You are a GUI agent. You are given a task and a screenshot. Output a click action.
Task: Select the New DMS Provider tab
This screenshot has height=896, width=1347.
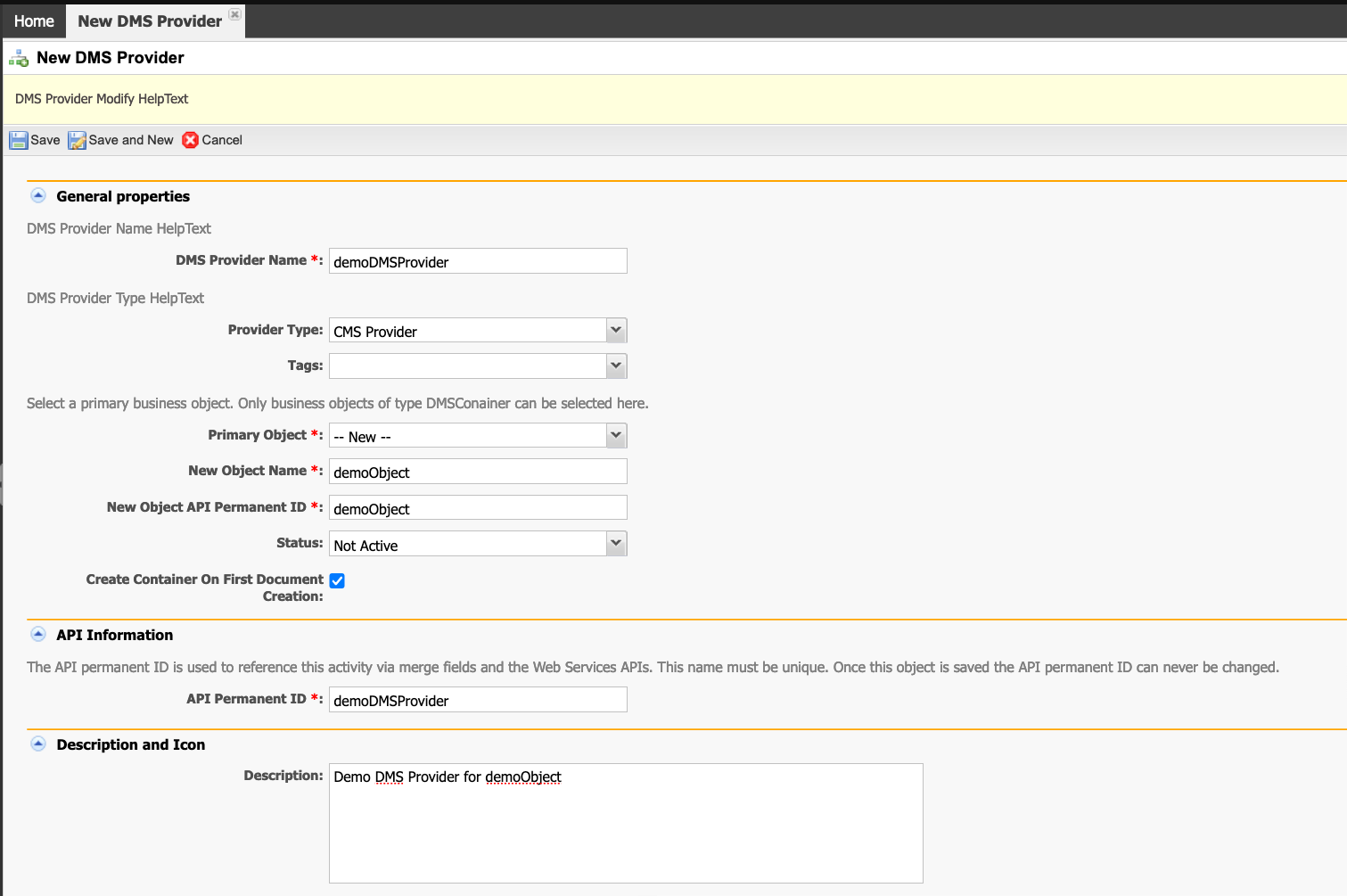pyautogui.click(x=150, y=21)
